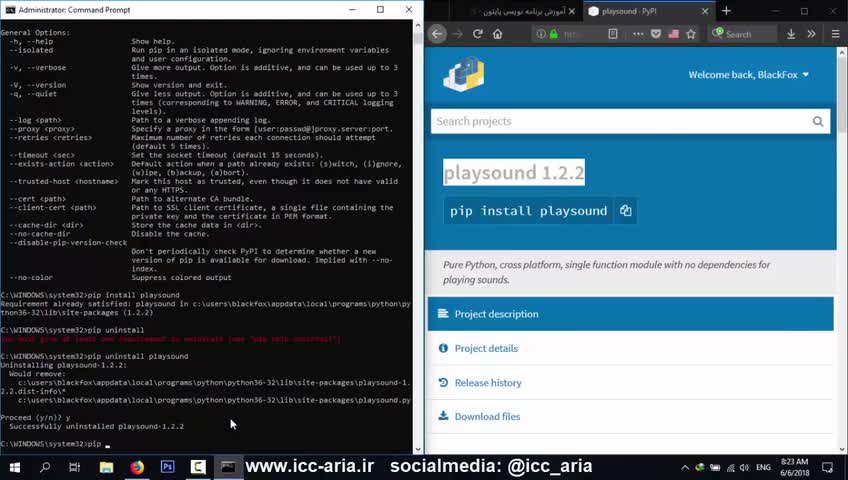The width and height of the screenshot is (848, 480).
Task: Click the Search projects field
Action: click(x=620, y=121)
